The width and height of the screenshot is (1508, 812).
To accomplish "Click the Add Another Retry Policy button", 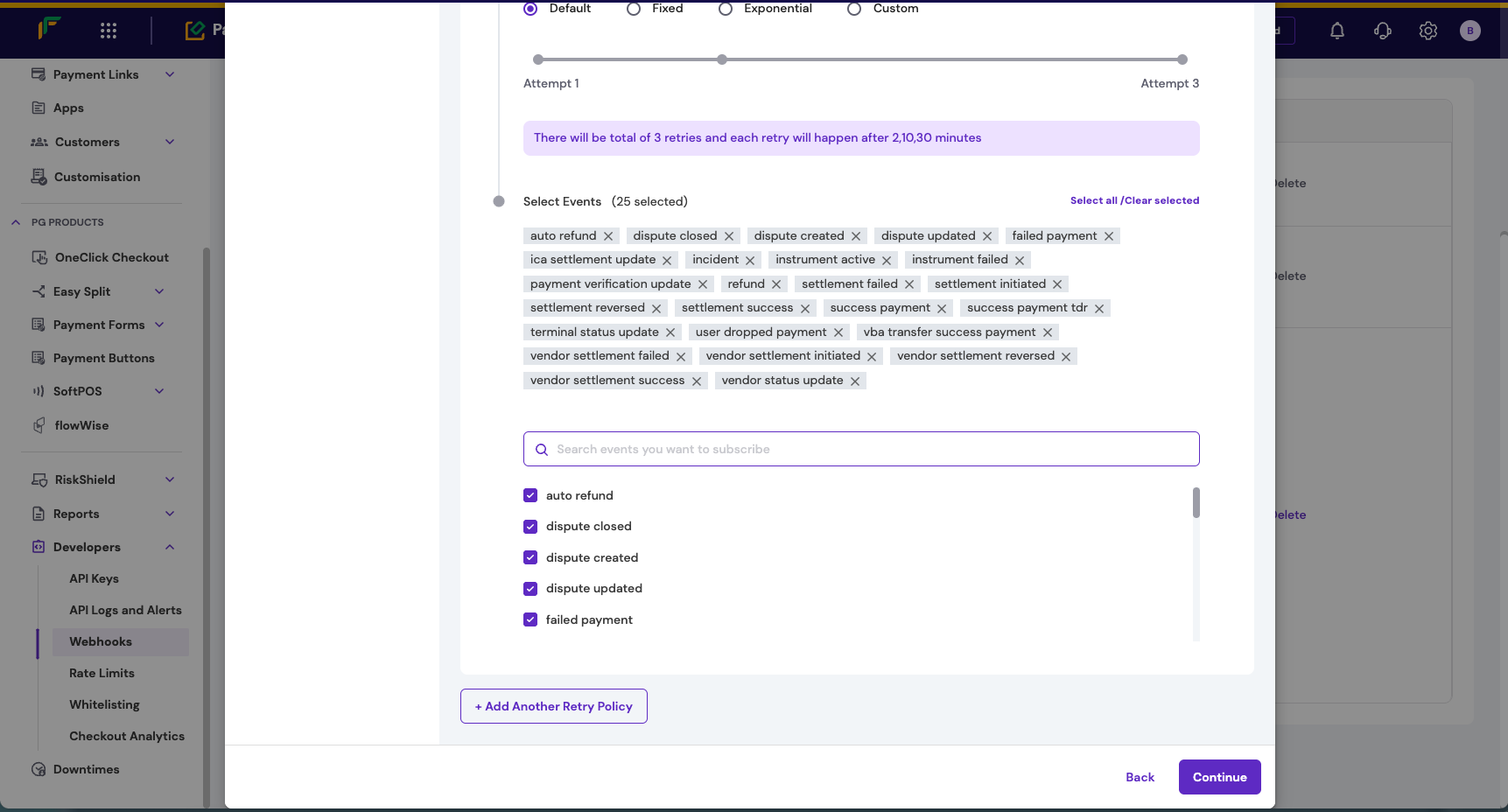I will point(553,706).
